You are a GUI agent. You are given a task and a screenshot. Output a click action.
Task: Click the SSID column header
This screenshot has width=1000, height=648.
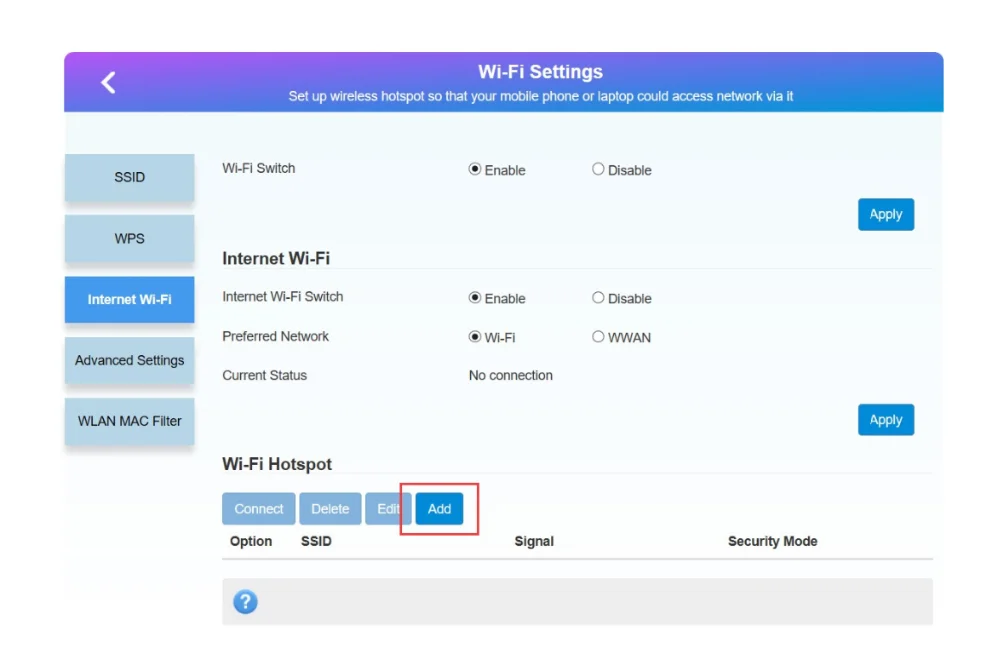coord(316,541)
